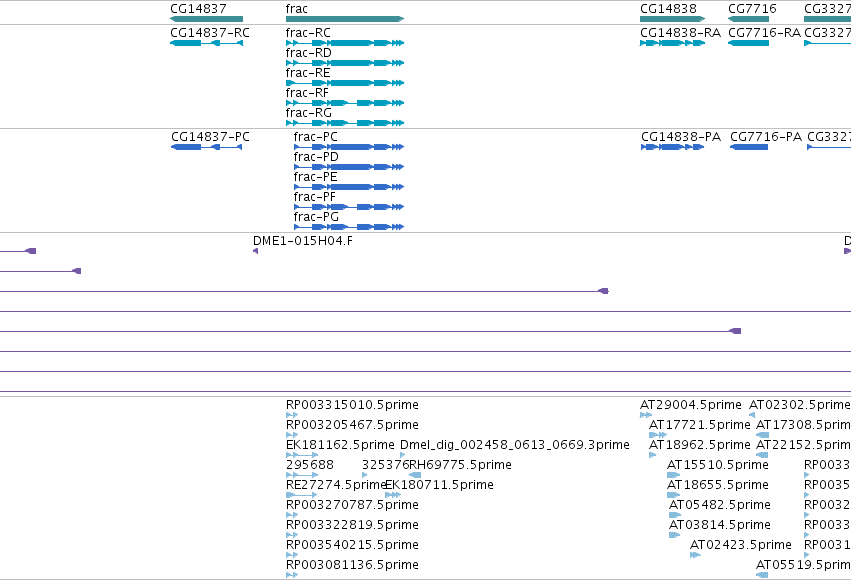Click the RP003540215.5prime EST label

pyautogui.click(x=352, y=545)
